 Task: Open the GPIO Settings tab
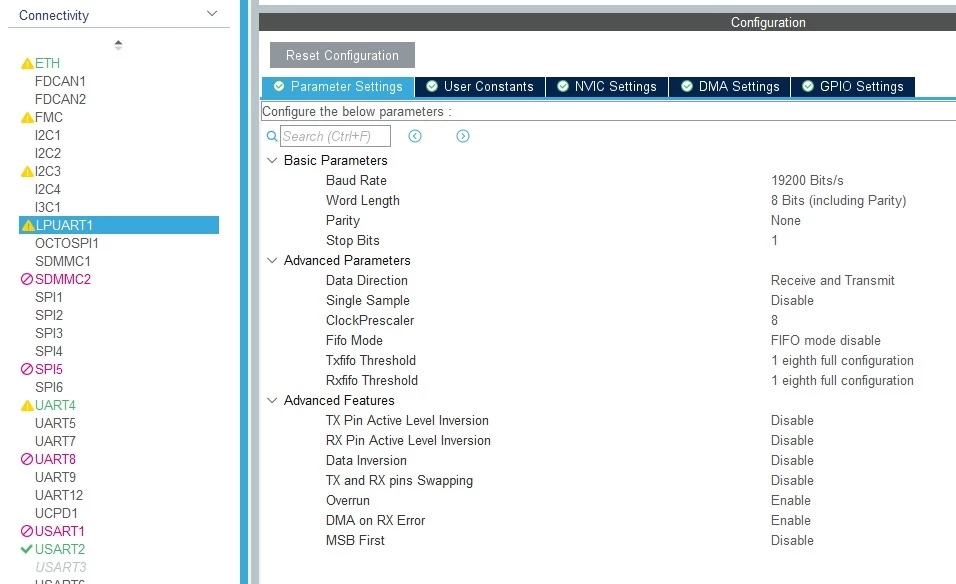click(x=853, y=87)
